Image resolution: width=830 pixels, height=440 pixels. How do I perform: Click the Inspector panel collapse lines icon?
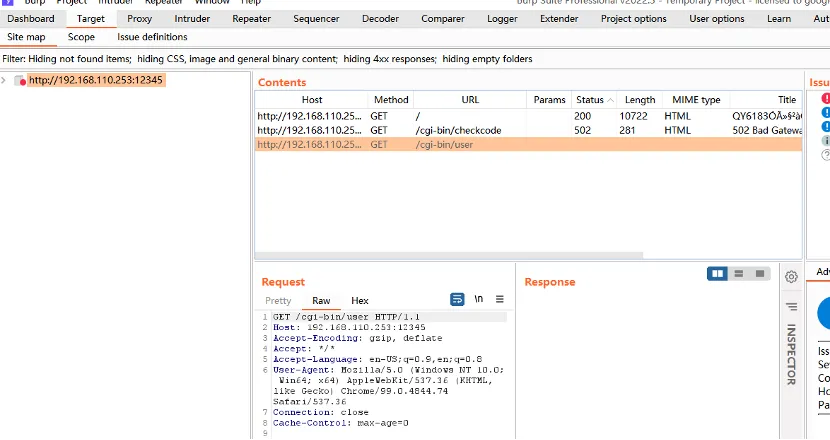(x=791, y=307)
